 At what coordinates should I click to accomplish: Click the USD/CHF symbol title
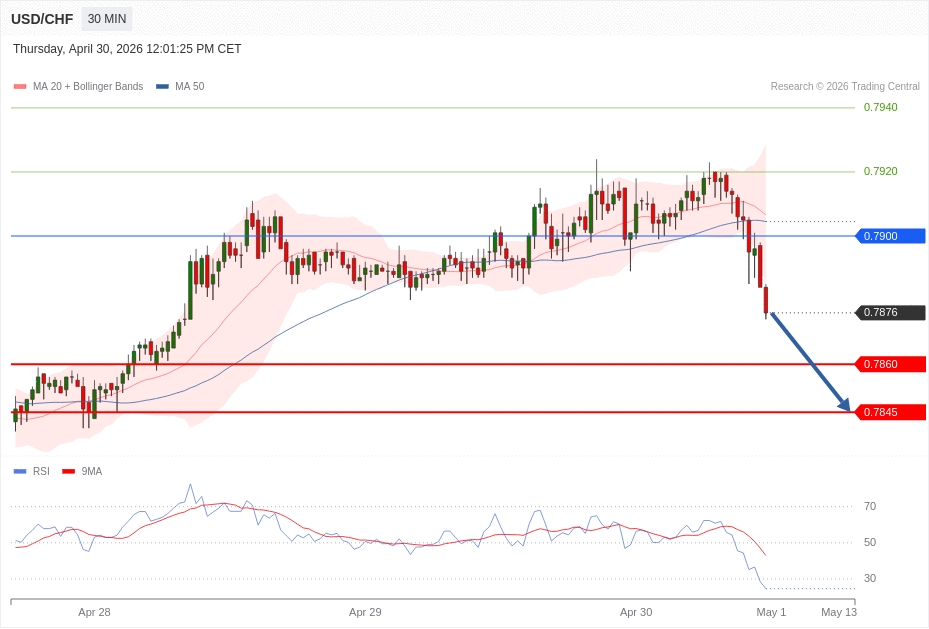point(42,19)
